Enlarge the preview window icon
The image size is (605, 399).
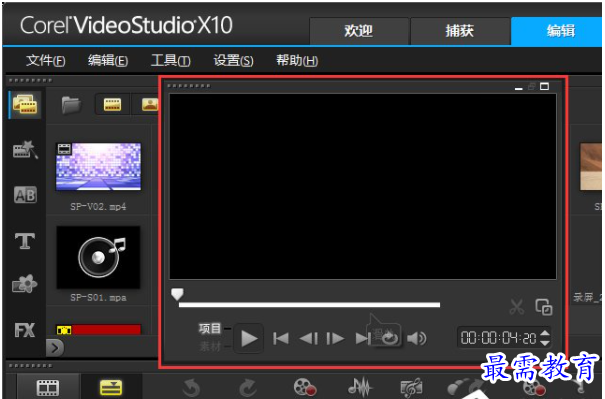coord(544,307)
